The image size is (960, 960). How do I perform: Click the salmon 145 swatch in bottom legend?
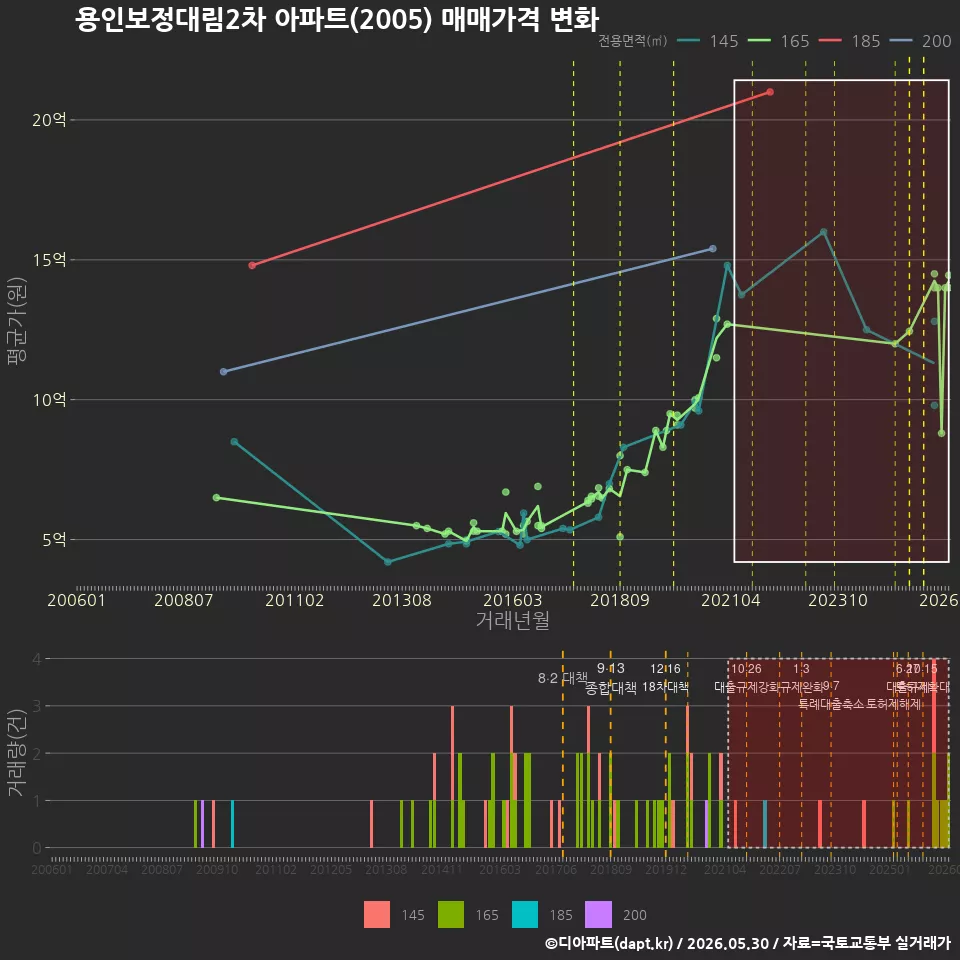point(377,915)
